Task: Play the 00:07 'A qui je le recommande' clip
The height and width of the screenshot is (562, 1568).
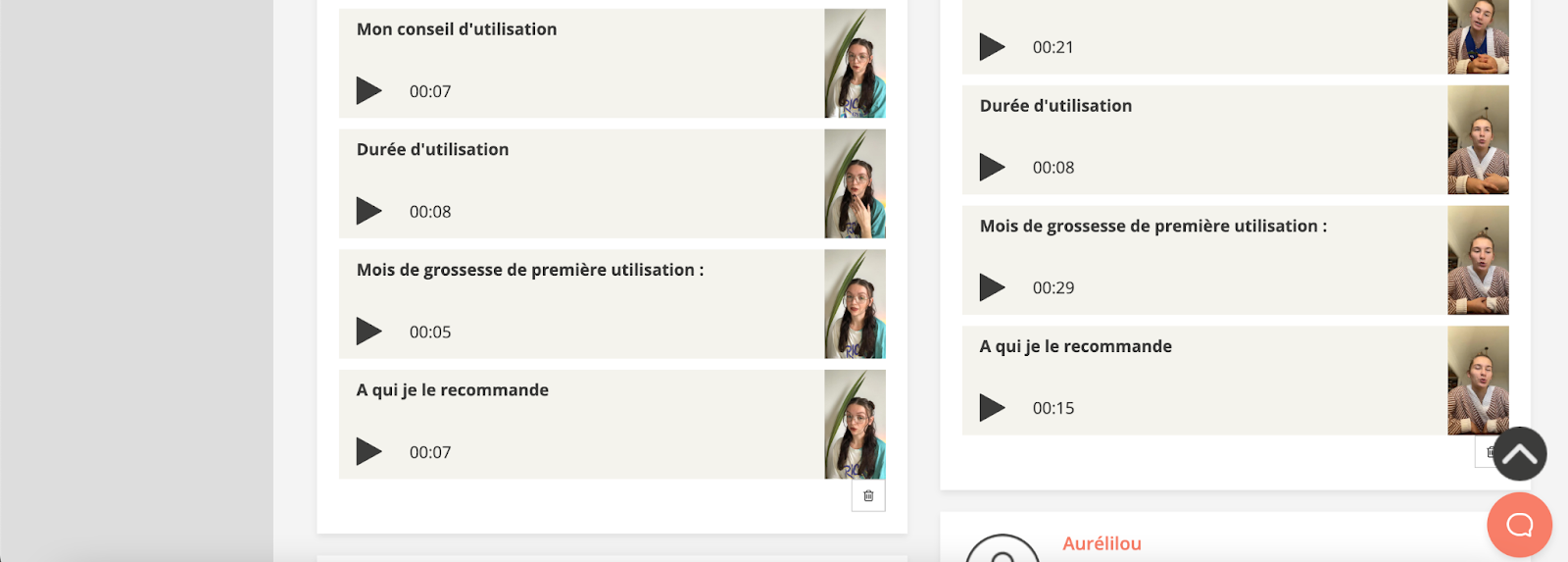Action: tap(368, 452)
